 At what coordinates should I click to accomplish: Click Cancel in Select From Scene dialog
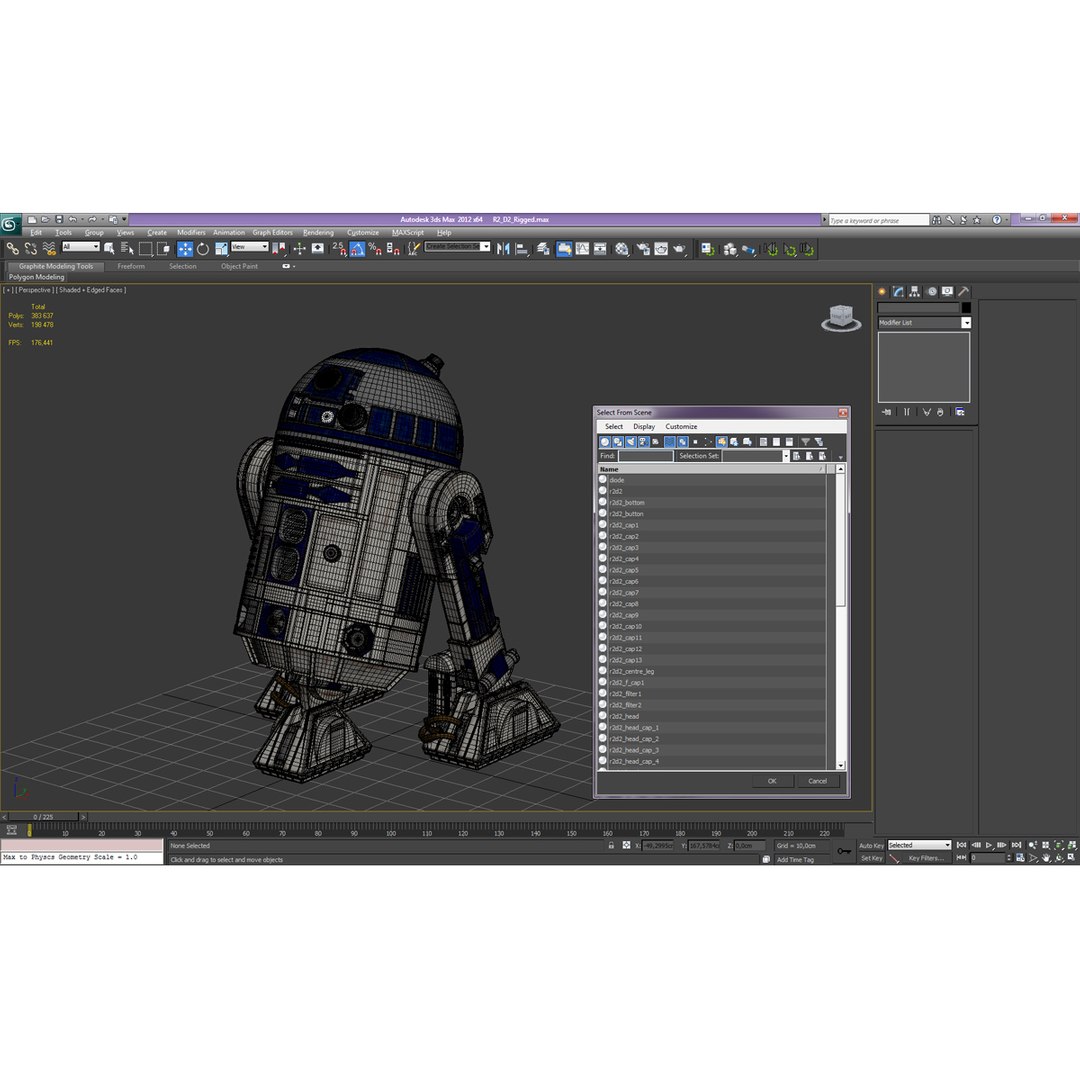point(818,781)
